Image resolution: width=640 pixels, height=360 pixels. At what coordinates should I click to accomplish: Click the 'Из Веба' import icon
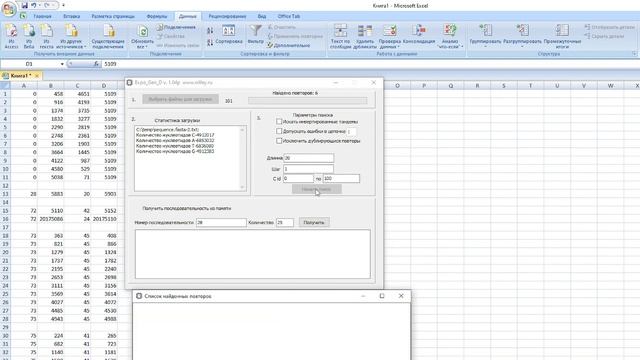tap(29, 36)
